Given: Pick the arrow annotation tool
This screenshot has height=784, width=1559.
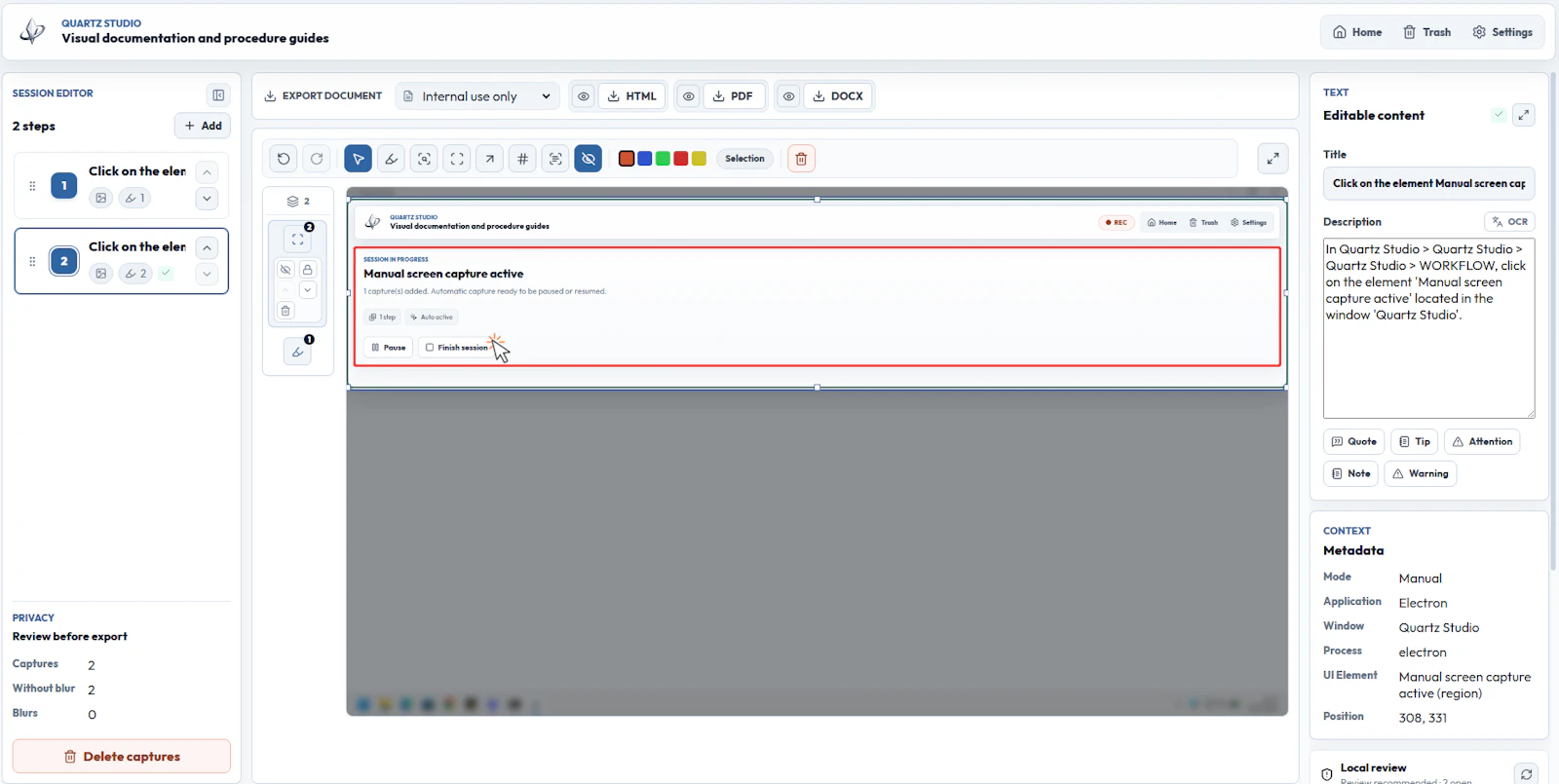Looking at the screenshot, I should tap(490, 159).
